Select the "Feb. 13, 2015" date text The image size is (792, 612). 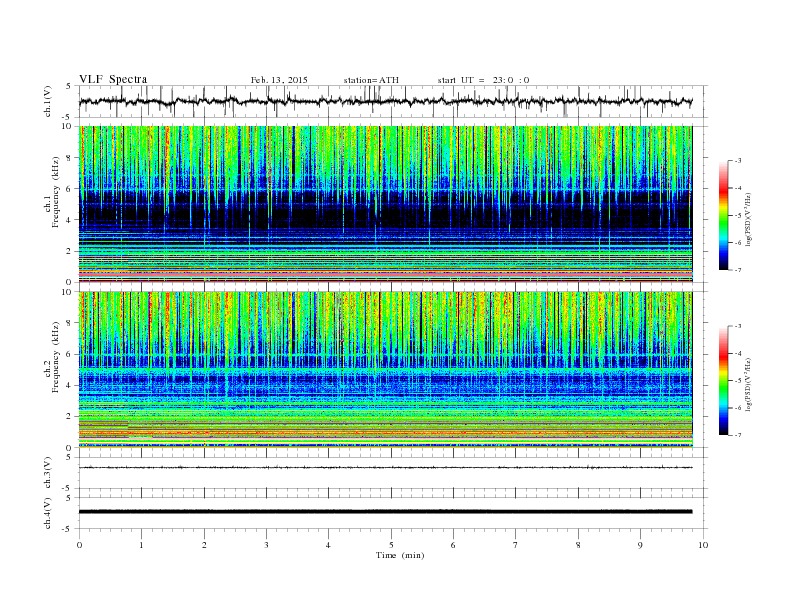[279, 80]
